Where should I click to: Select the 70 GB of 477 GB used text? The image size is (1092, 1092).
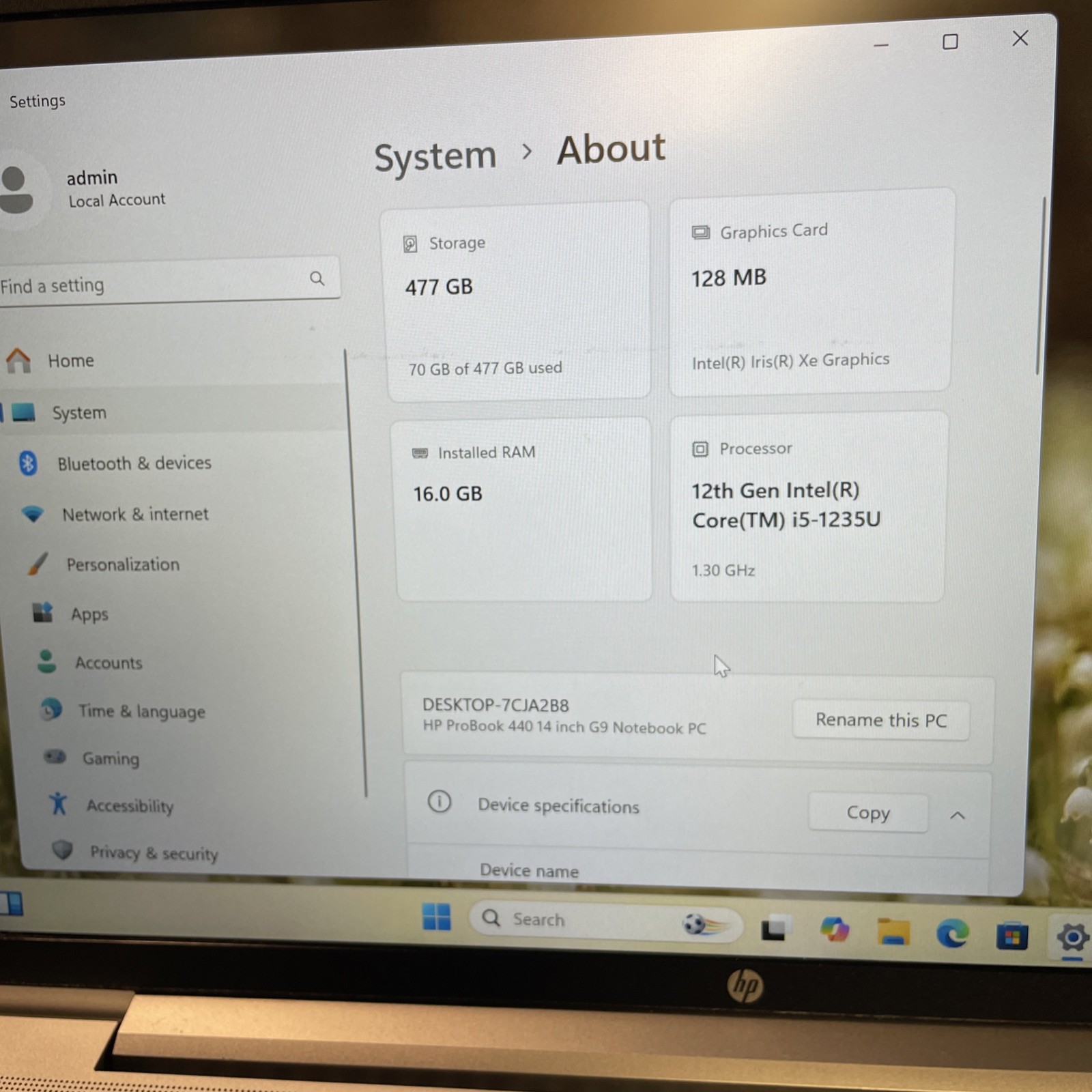pos(485,368)
